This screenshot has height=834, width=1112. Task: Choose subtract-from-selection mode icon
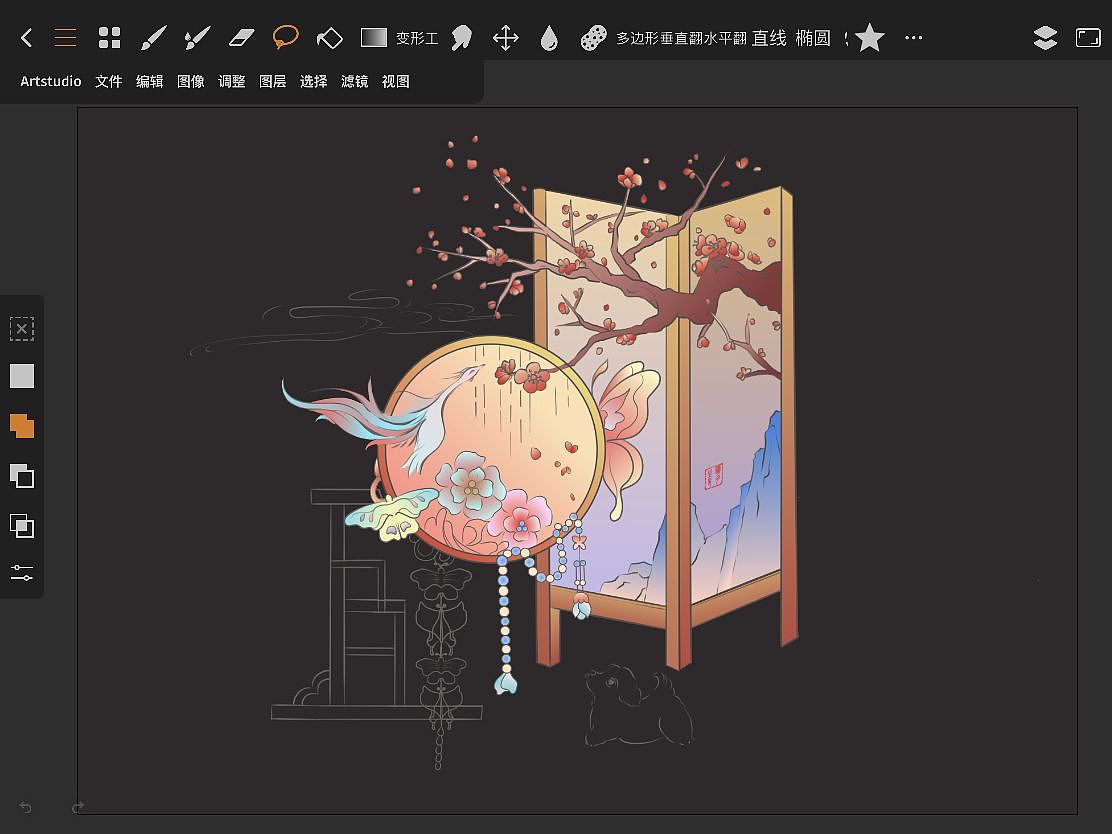click(x=22, y=476)
